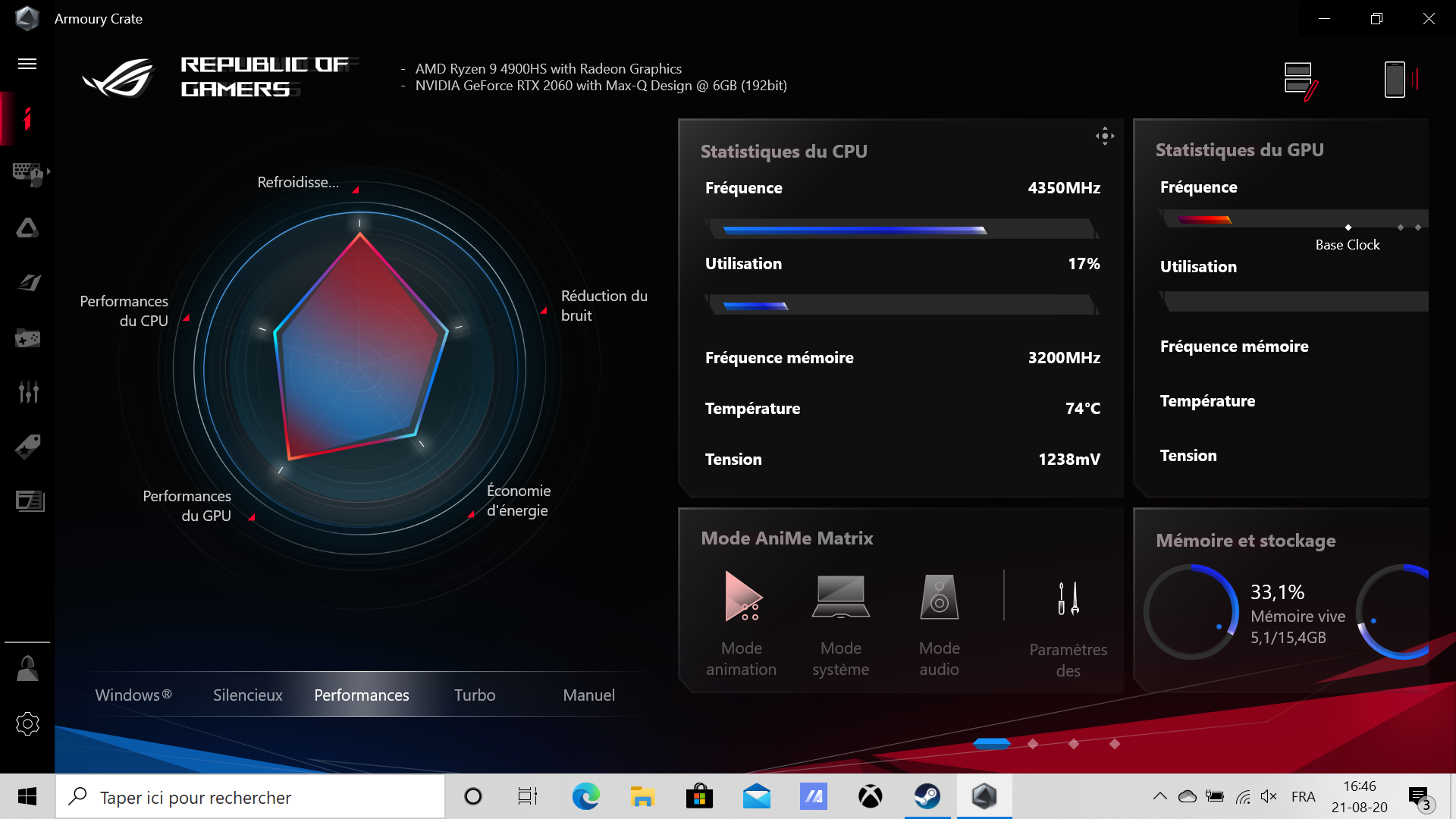This screenshot has width=1456, height=819.
Task: Click the Mémoire et stockage panel title
Action: tap(1246, 541)
